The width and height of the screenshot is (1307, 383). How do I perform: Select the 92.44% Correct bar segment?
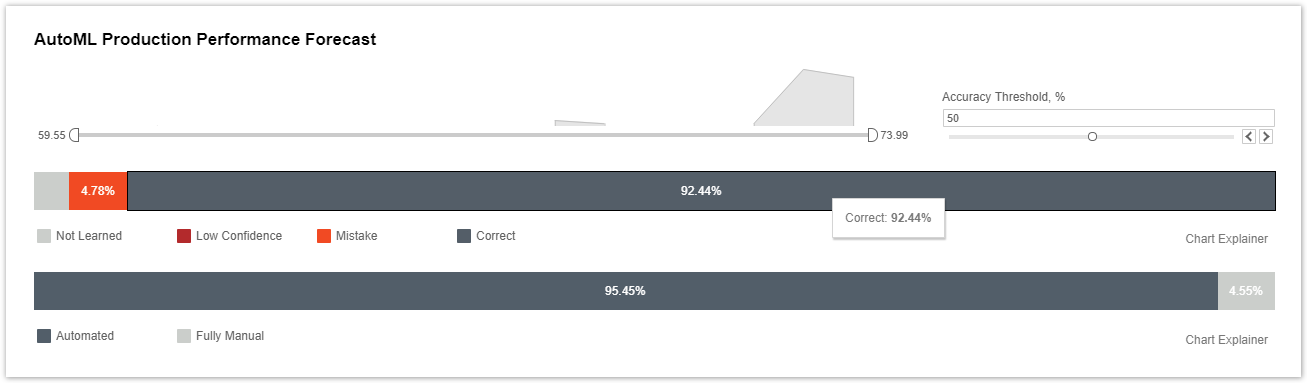tap(701, 191)
